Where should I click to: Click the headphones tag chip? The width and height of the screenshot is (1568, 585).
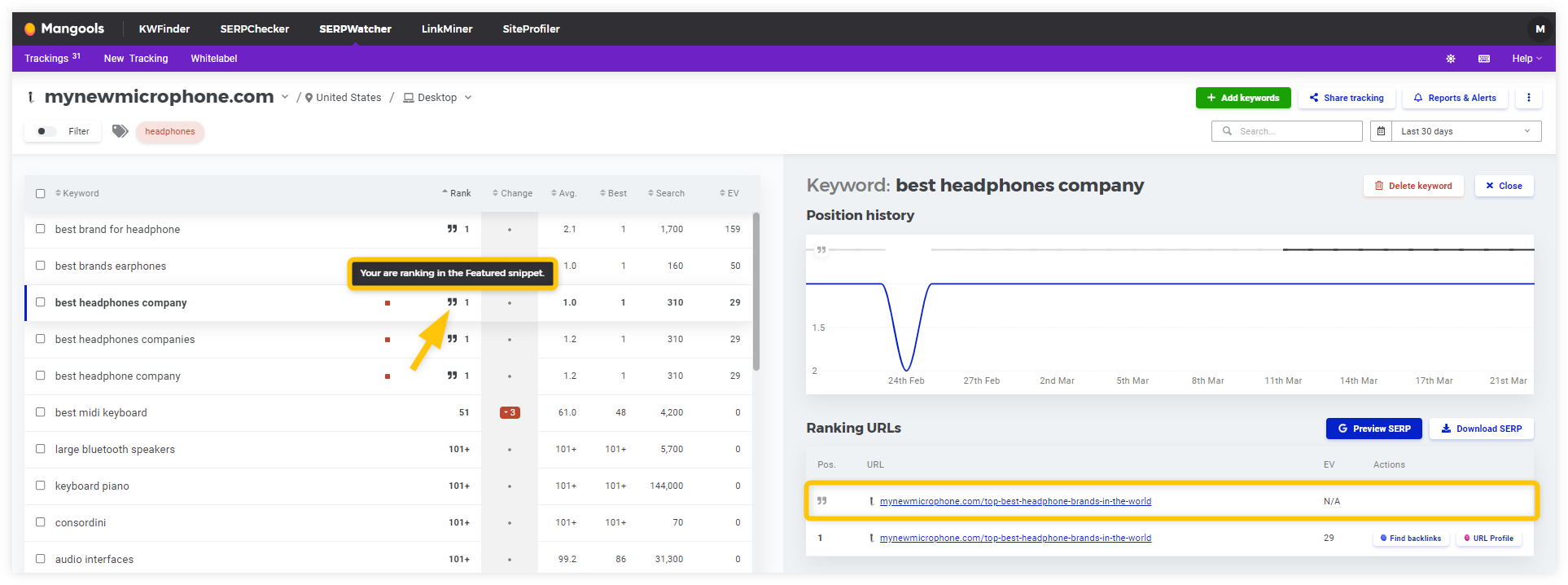click(x=170, y=131)
